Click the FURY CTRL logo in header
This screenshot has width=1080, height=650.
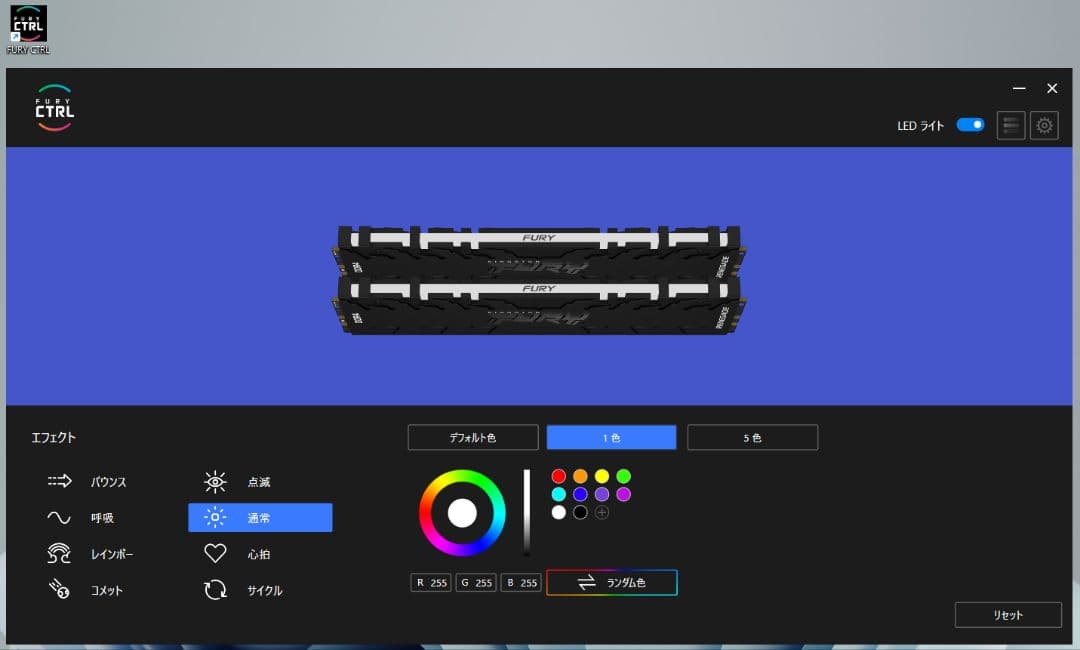point(54,108)
